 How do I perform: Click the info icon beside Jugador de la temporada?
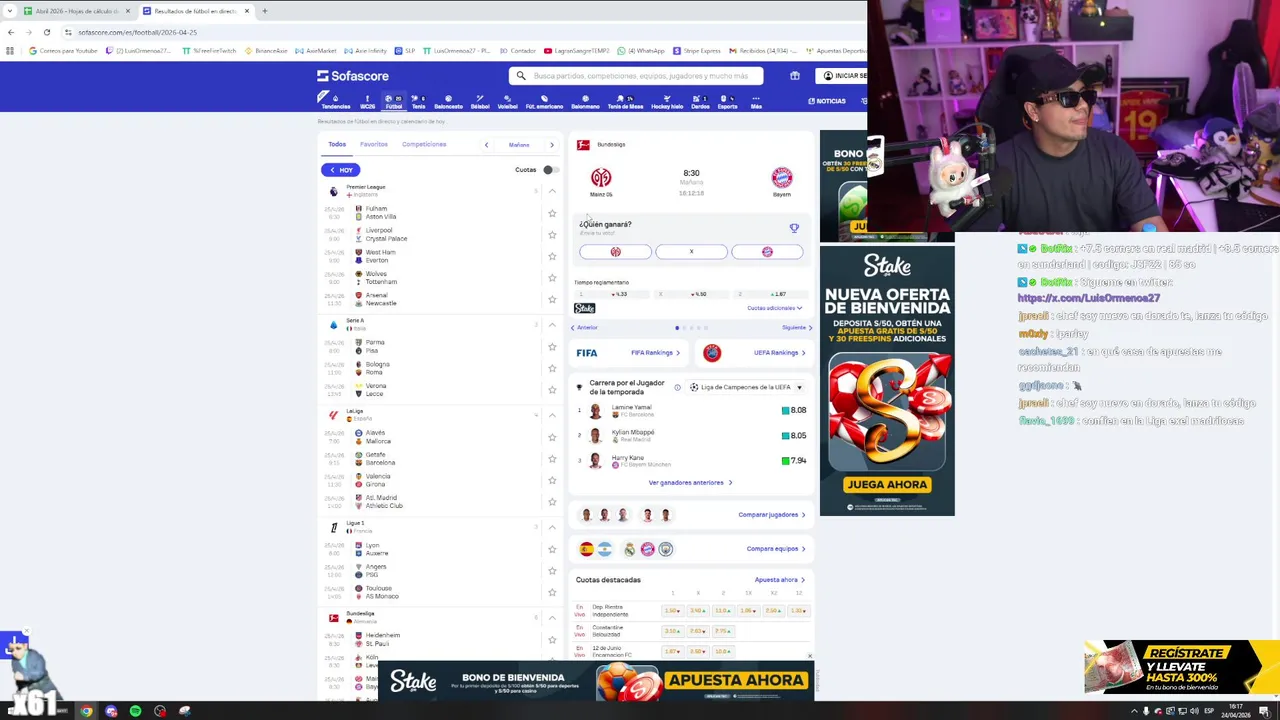coord(677,387)
